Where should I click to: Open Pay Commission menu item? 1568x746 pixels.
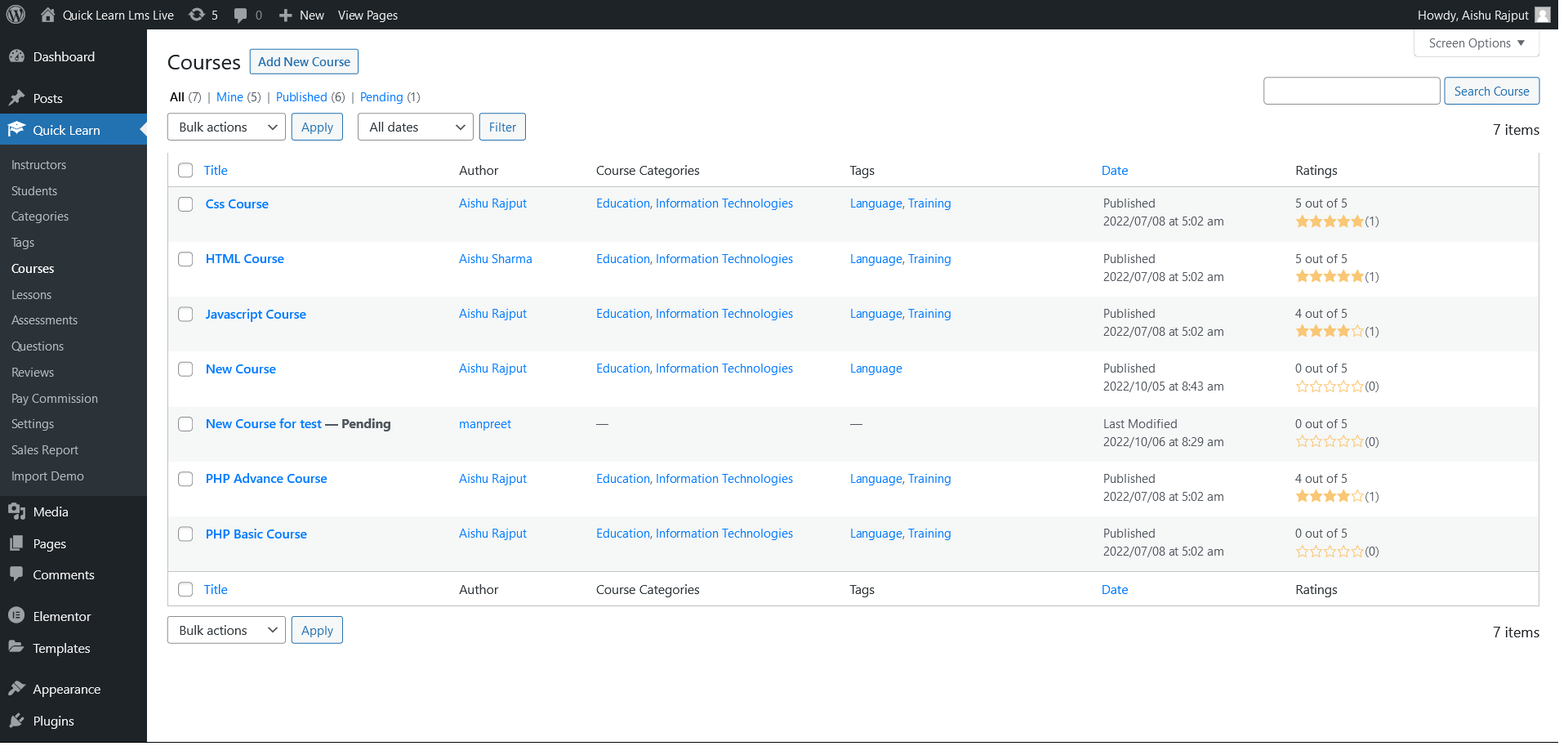(55, 398)
